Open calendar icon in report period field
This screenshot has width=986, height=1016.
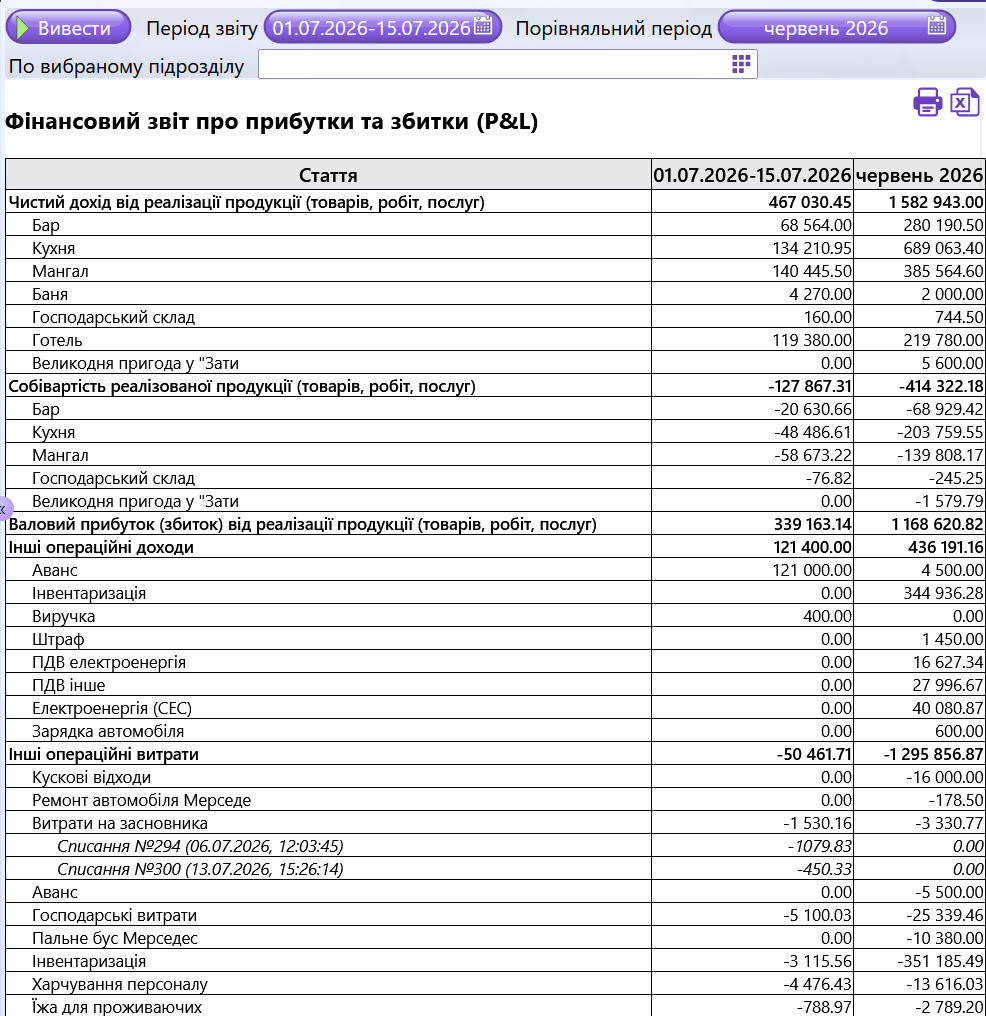coord(483,26)
